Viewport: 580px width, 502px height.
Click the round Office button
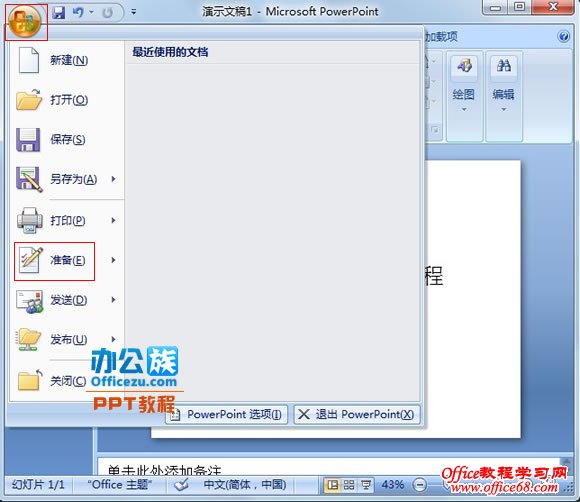(25, 21)
